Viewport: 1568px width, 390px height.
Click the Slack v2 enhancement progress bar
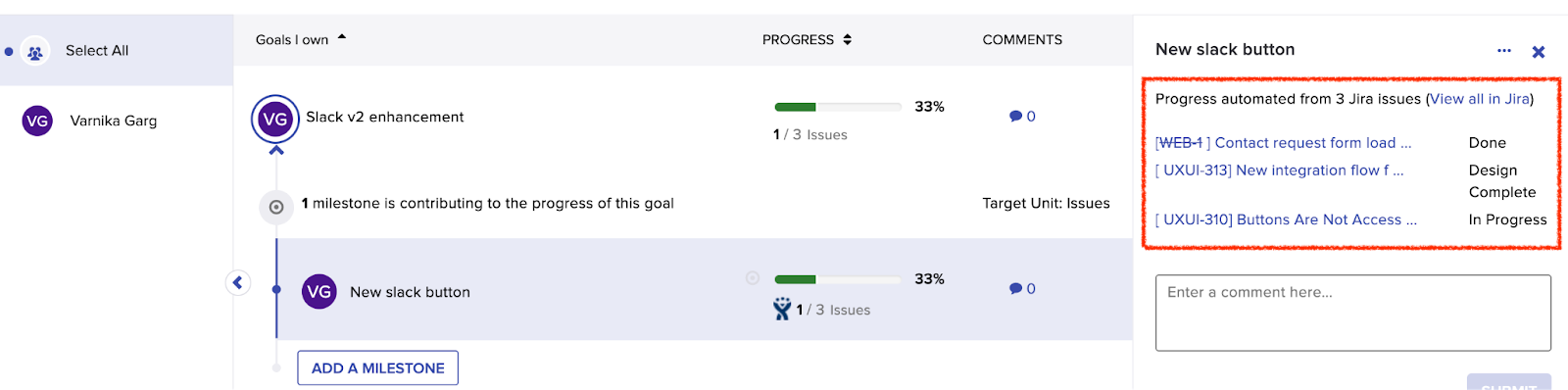[838, 107]
